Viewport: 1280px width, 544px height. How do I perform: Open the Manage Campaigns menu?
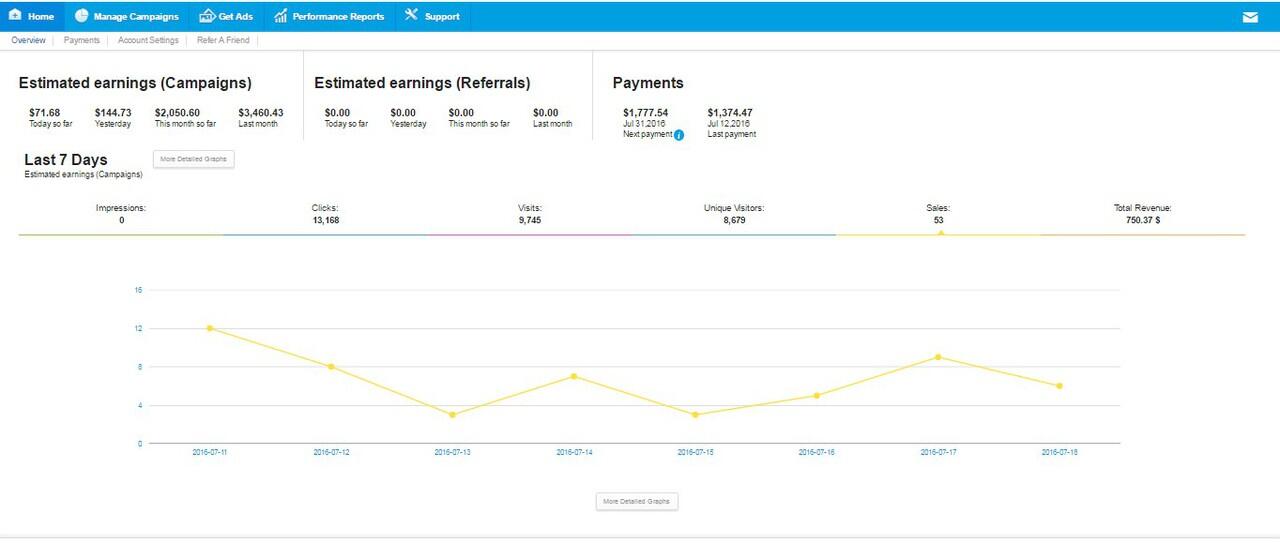(127, 16)
